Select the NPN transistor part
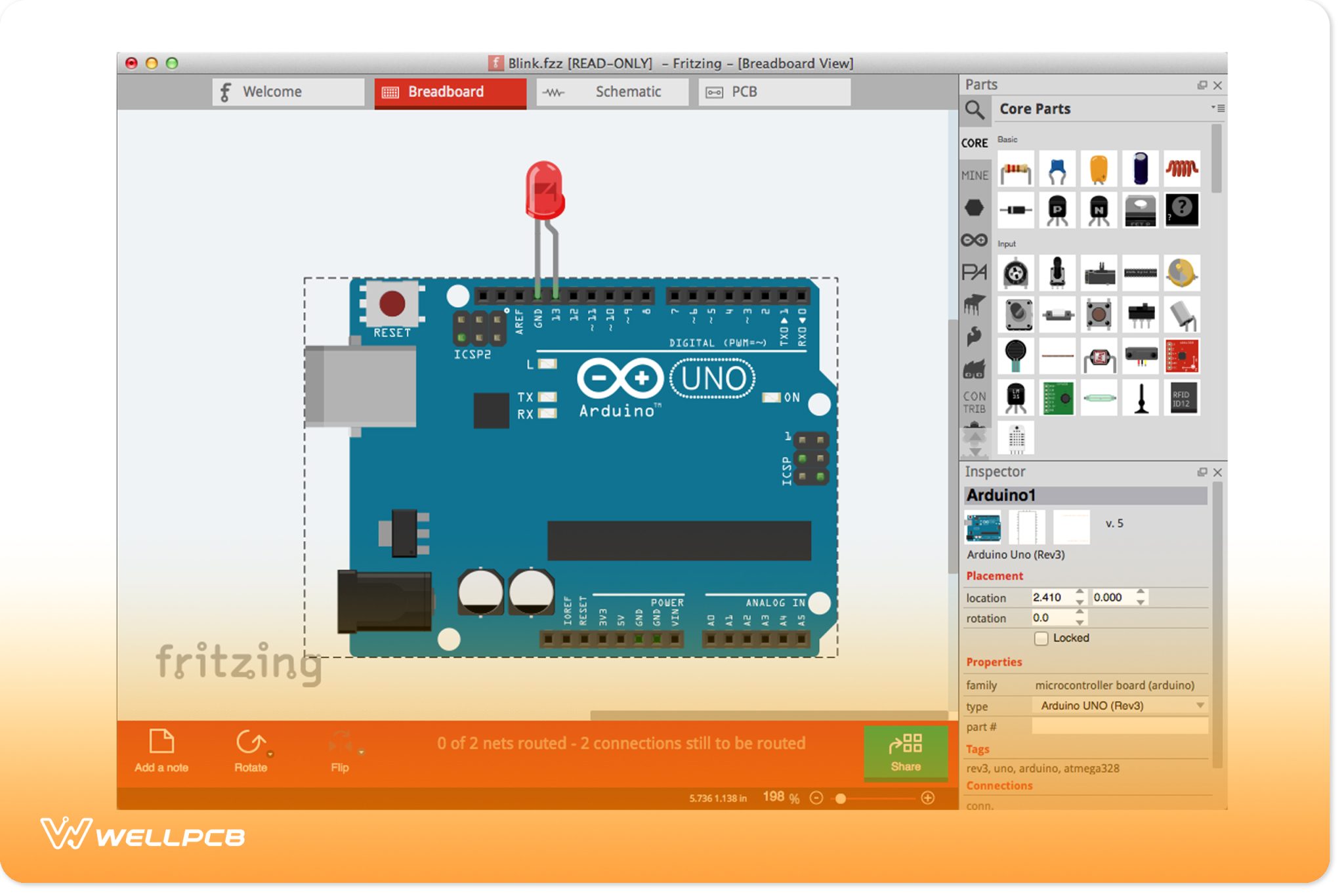 pos(1099,210)
